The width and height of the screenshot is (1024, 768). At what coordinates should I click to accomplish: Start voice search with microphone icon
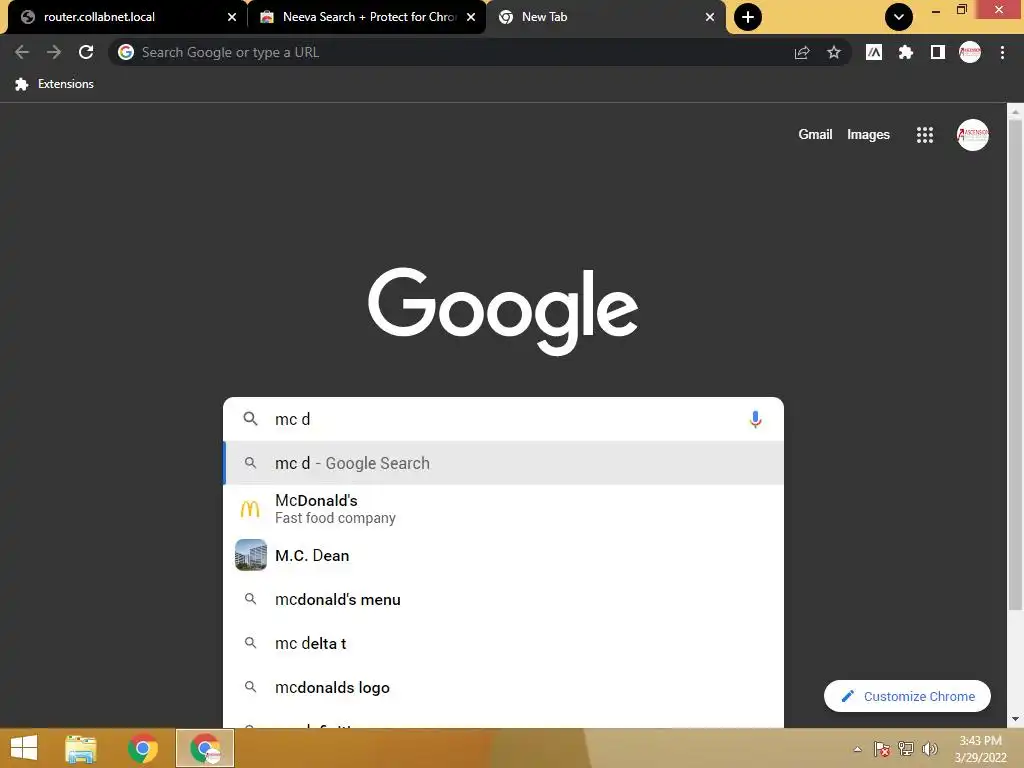756,419
